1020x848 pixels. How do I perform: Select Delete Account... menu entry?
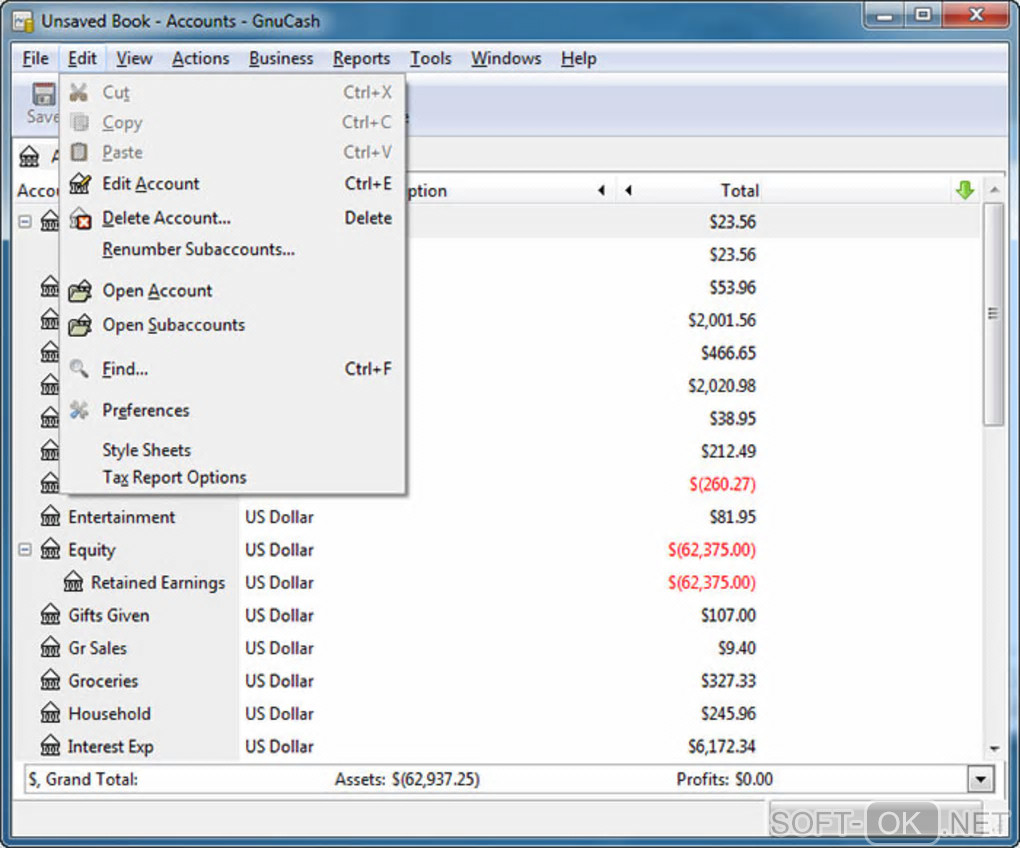coord(232,218)
